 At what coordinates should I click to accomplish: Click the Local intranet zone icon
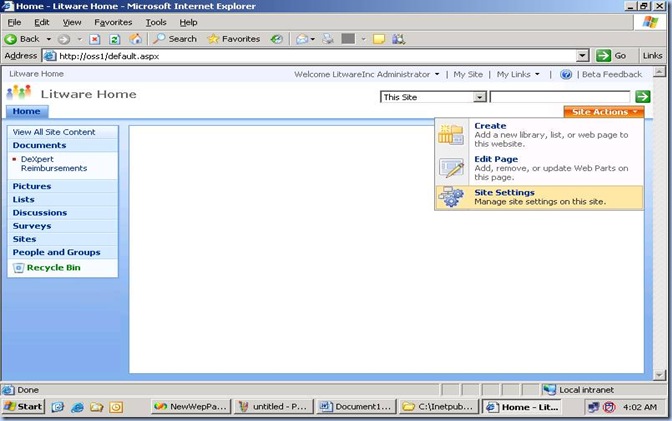(x=549, y=389)
